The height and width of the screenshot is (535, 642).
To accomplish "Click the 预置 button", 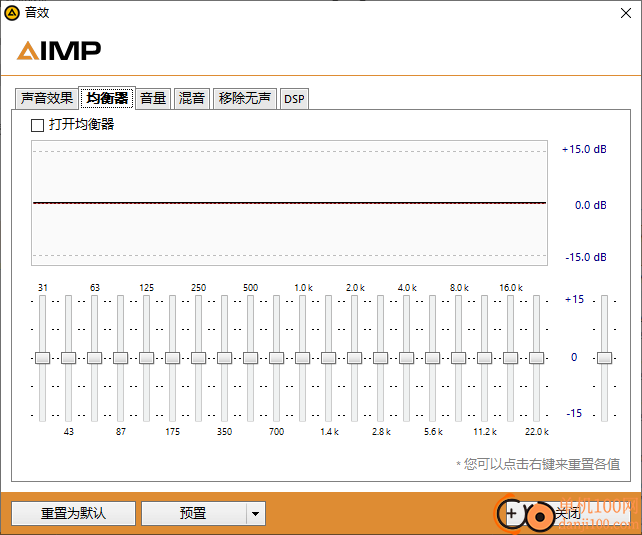I will tap(193, 513).
